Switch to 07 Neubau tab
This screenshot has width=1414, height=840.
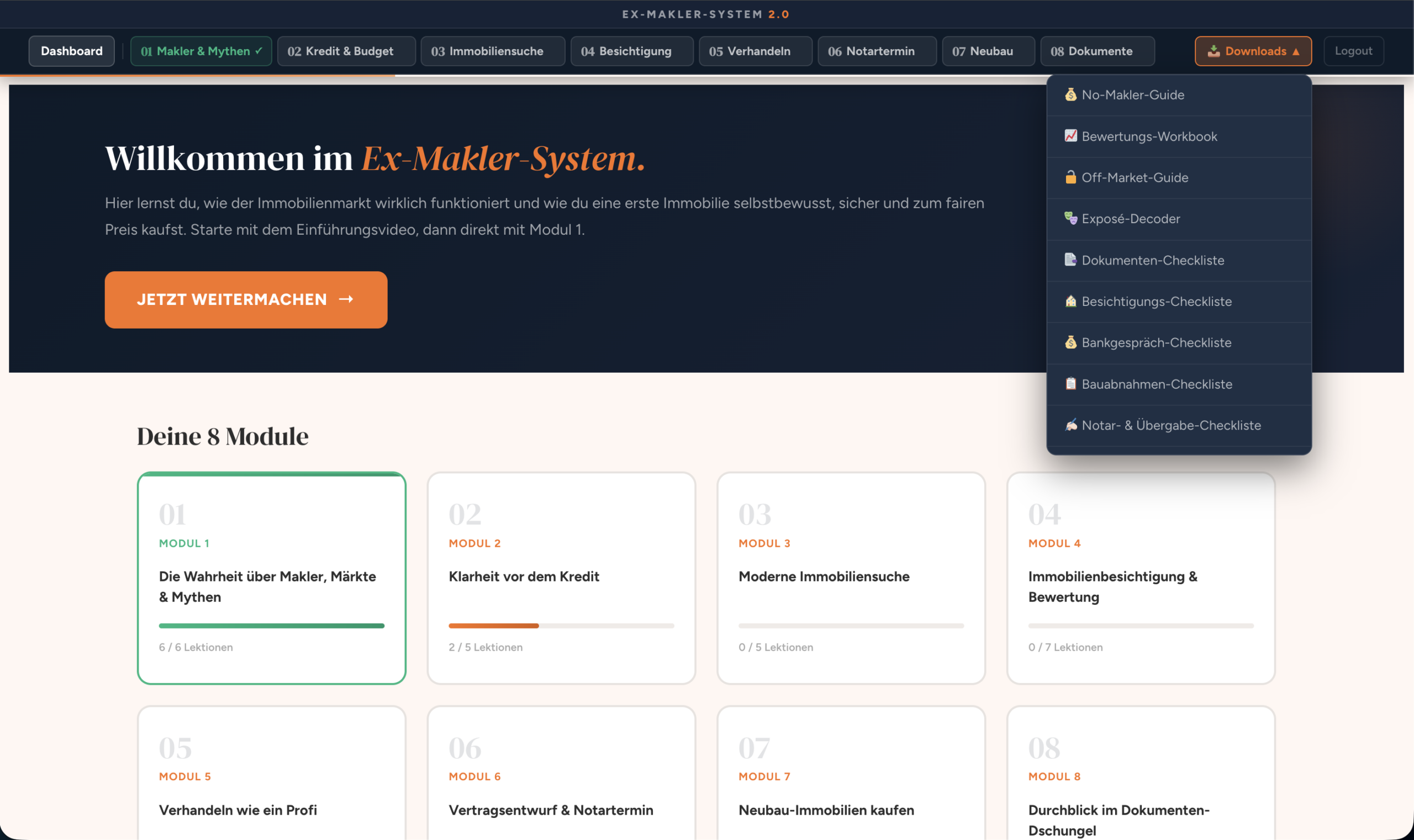tap(988, 51)
